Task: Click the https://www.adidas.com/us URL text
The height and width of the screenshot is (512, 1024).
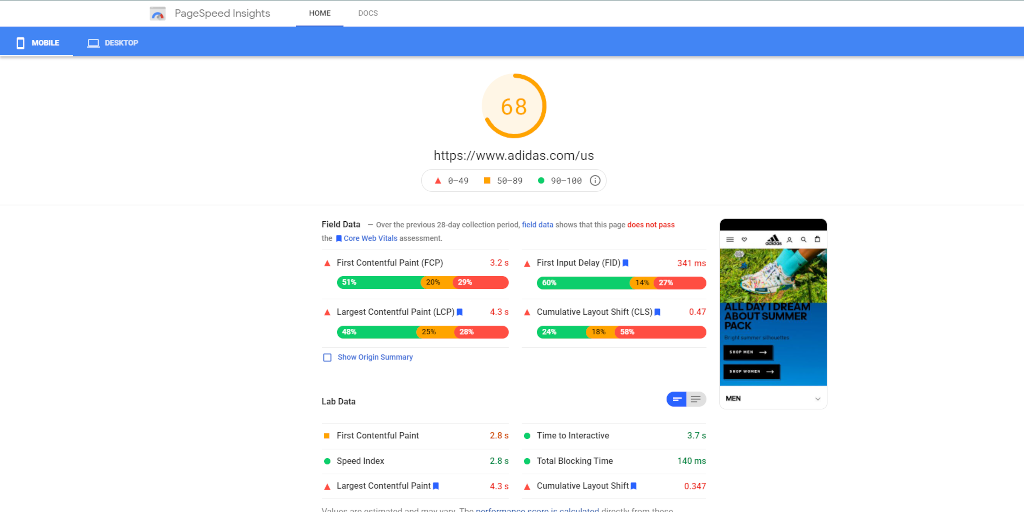Action: tap(514, 156)
